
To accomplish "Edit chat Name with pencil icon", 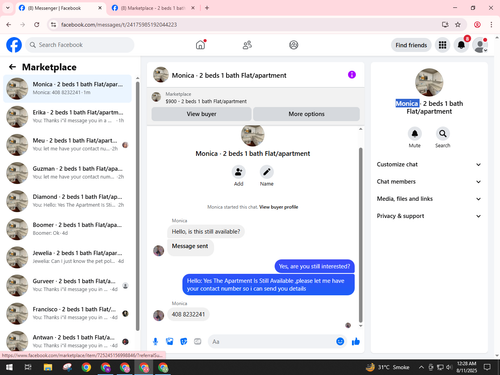I will point(267,172).
